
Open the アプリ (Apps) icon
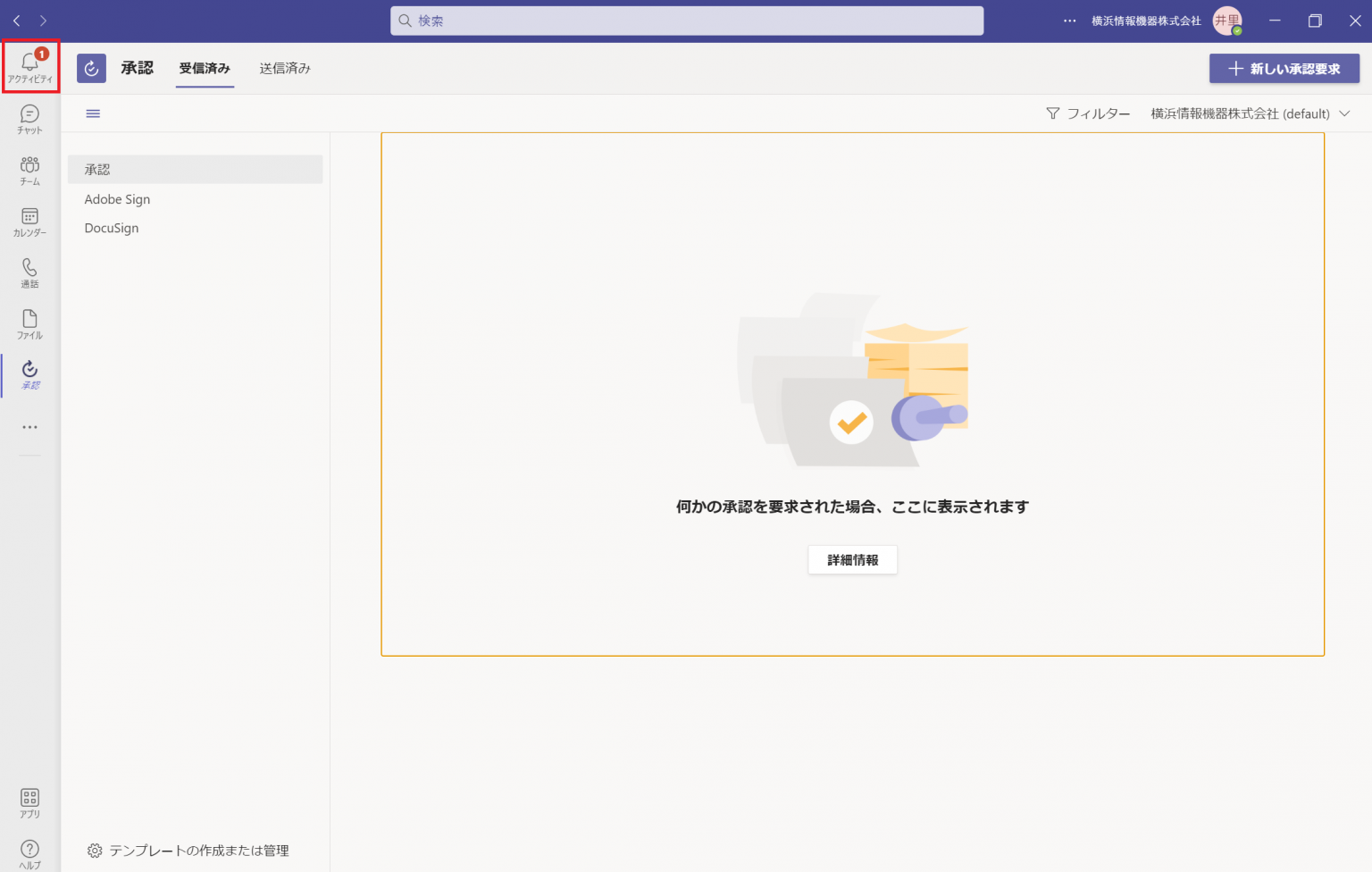(x=29, y=802)
